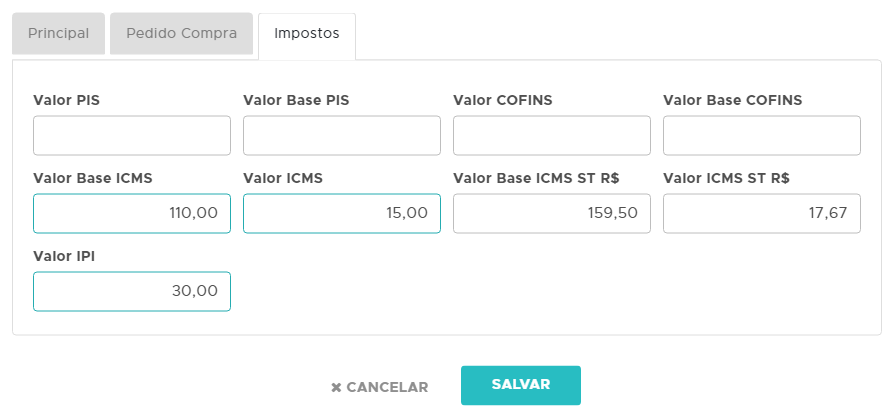
Task: Click the Valor PIS input field
Action: 132,136
